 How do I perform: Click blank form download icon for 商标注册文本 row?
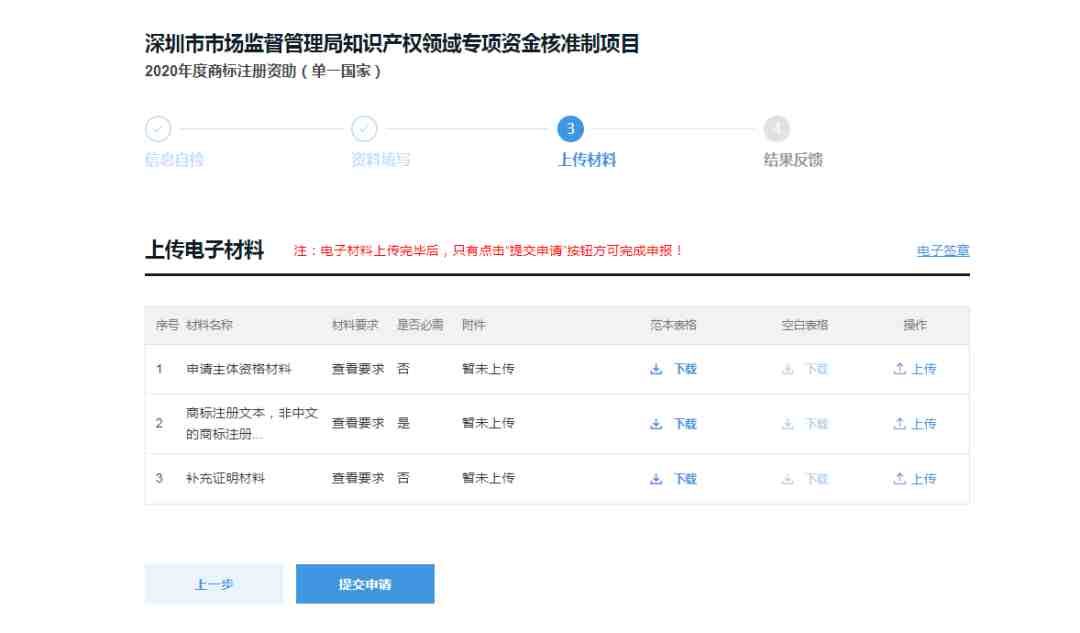point(788,424)
